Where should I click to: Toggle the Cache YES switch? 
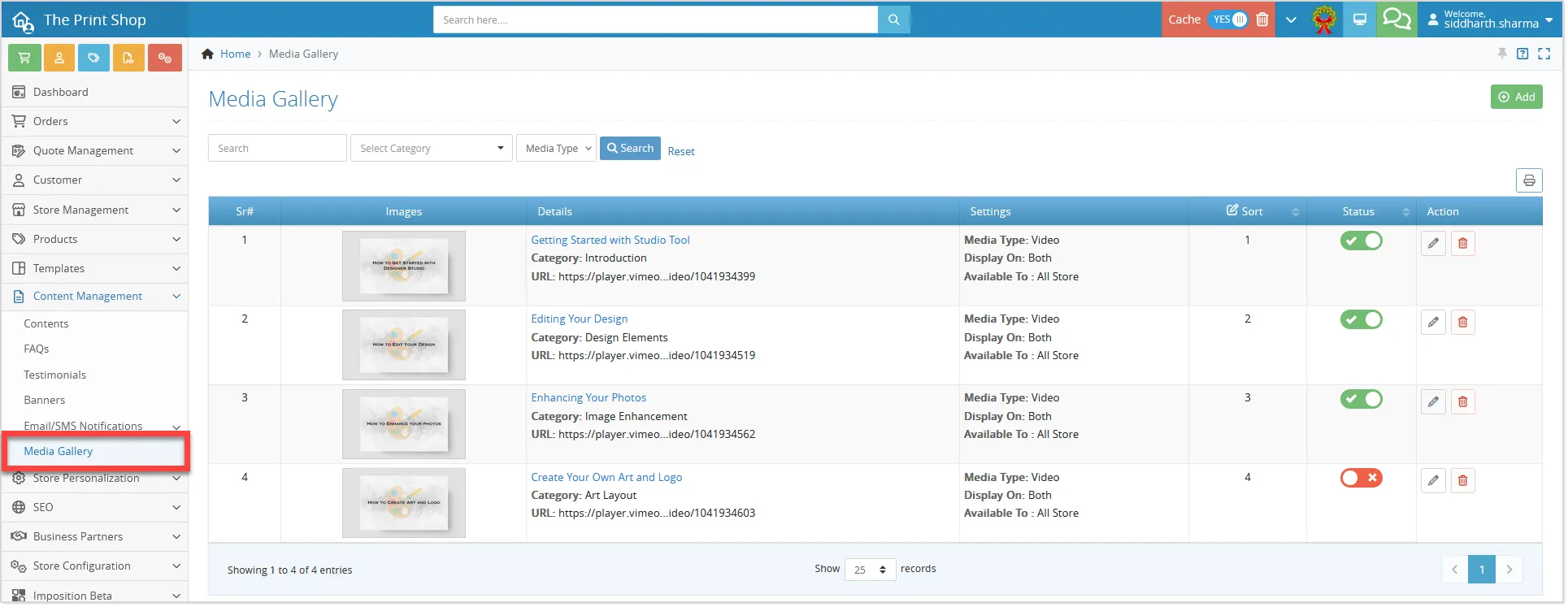click(1228, 20)
